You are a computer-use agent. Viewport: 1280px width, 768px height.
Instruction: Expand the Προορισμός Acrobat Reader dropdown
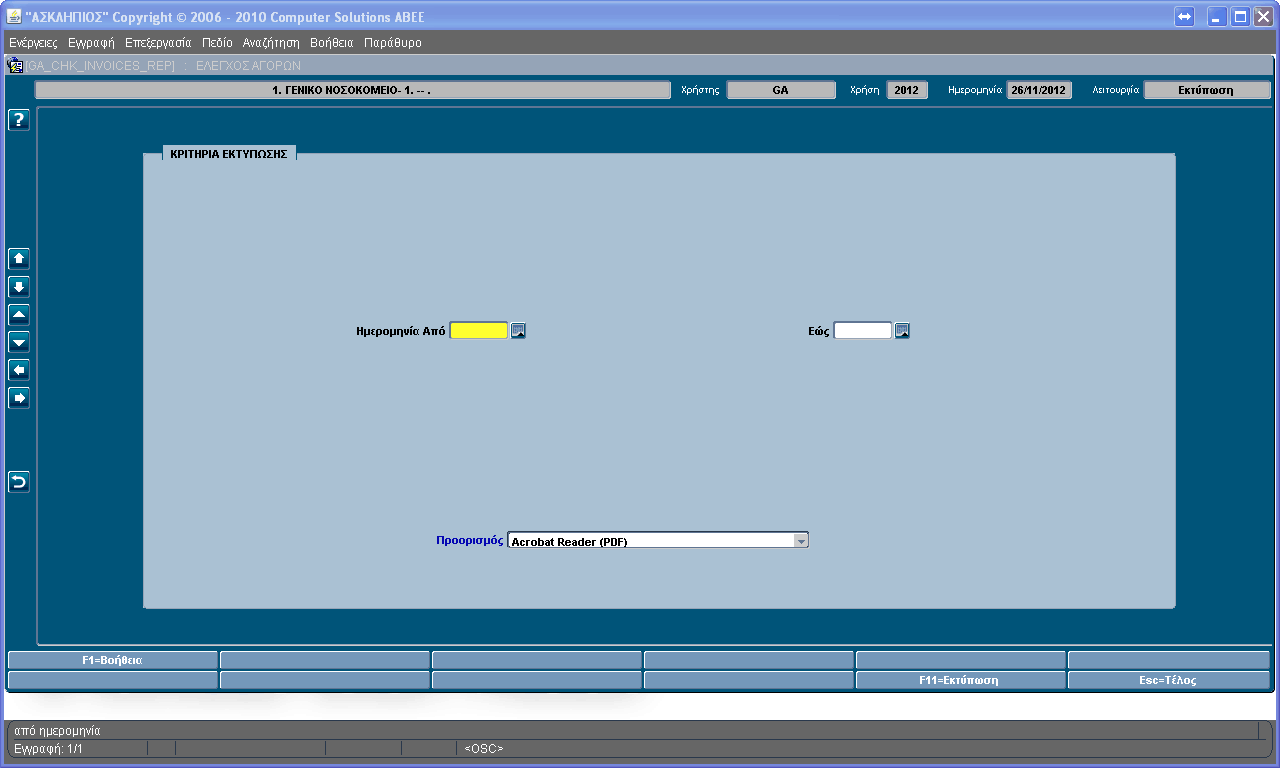800,541
